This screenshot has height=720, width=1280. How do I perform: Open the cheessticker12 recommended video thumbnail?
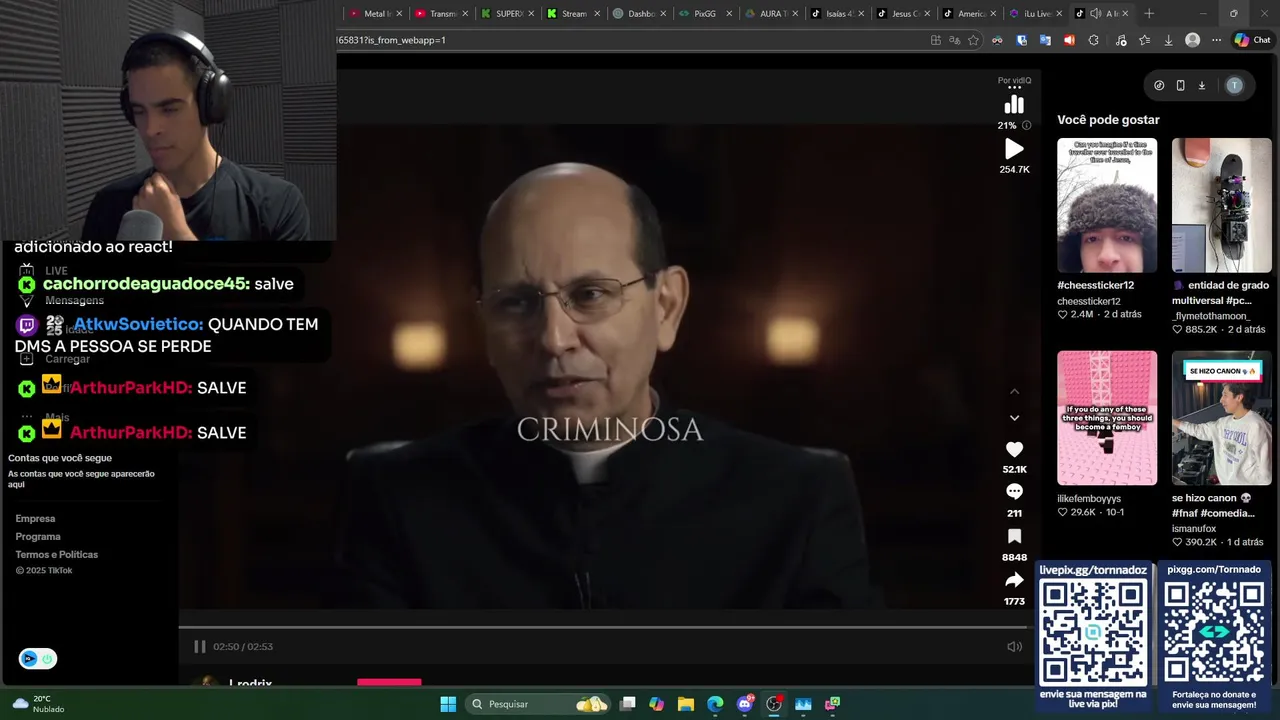1107,205
